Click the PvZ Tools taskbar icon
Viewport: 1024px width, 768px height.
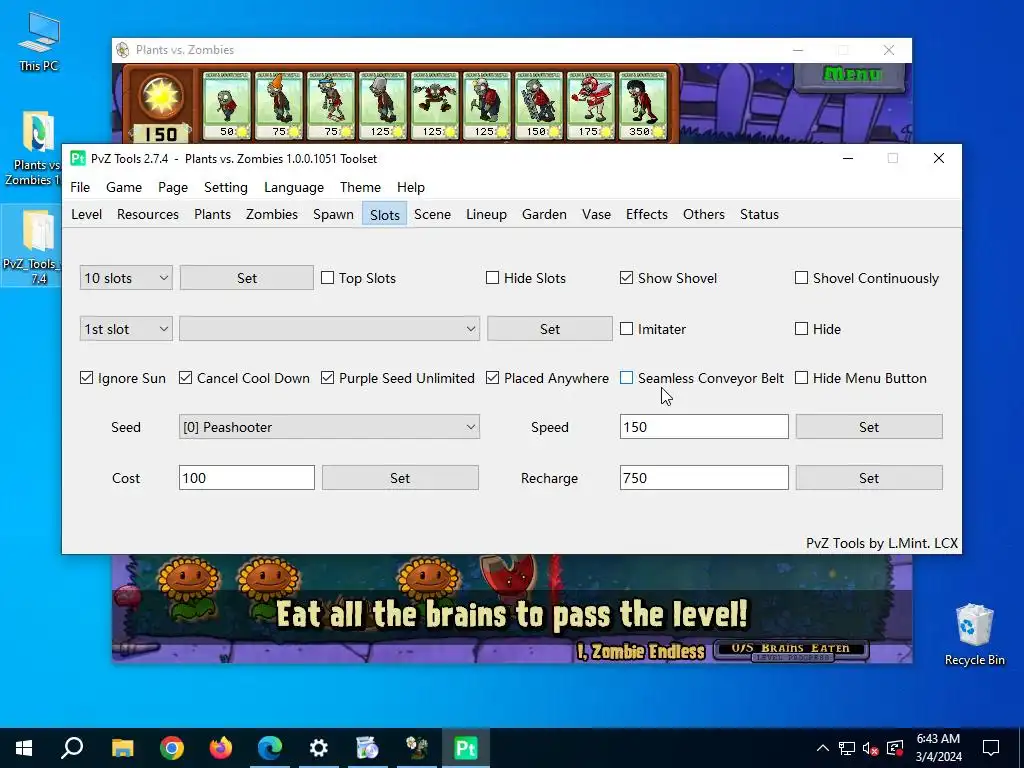point(466,748)
